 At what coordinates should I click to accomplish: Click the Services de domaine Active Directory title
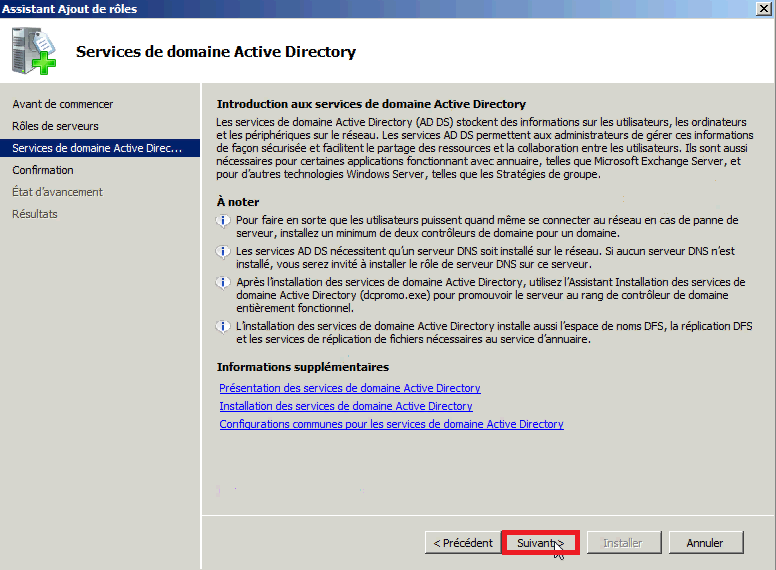(x=216, y=51)
